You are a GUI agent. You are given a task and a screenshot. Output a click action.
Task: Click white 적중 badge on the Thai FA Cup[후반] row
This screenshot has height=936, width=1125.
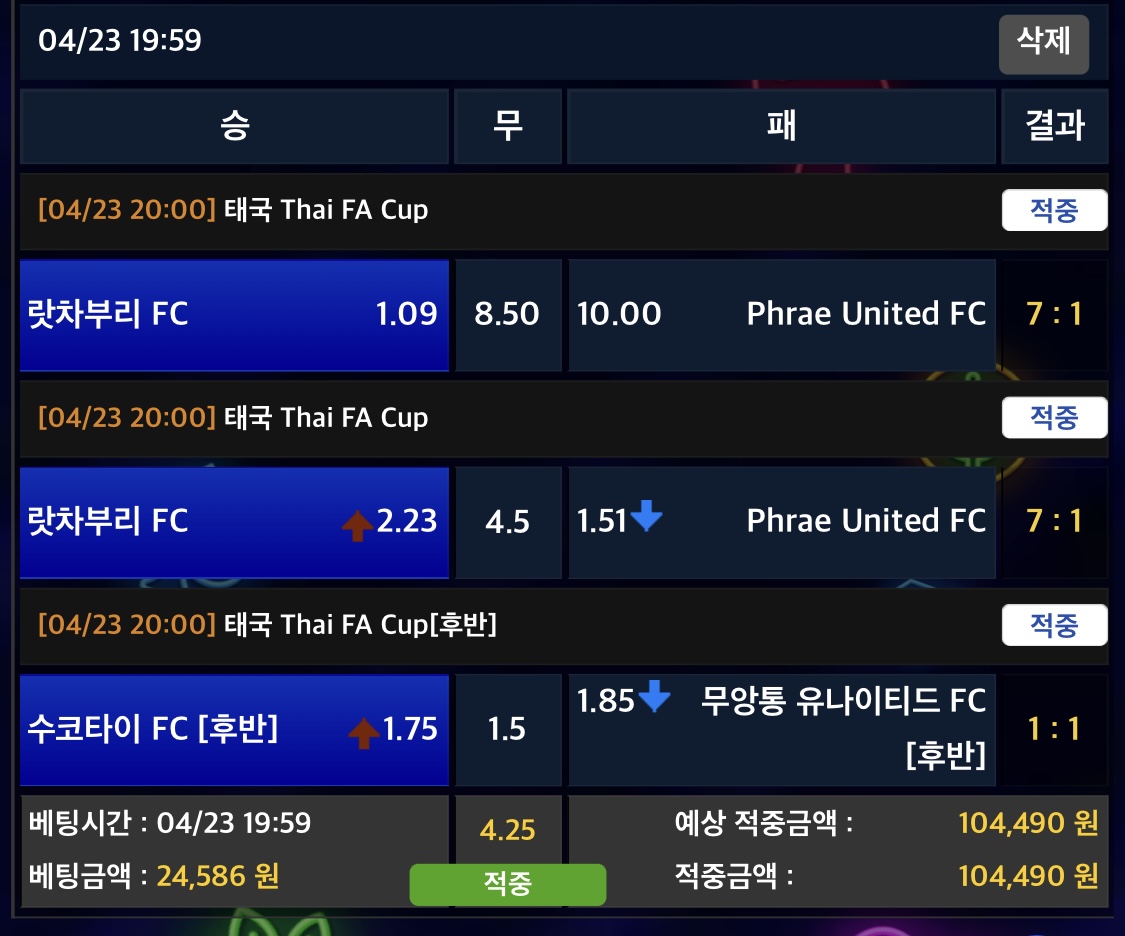[1054, 626]
